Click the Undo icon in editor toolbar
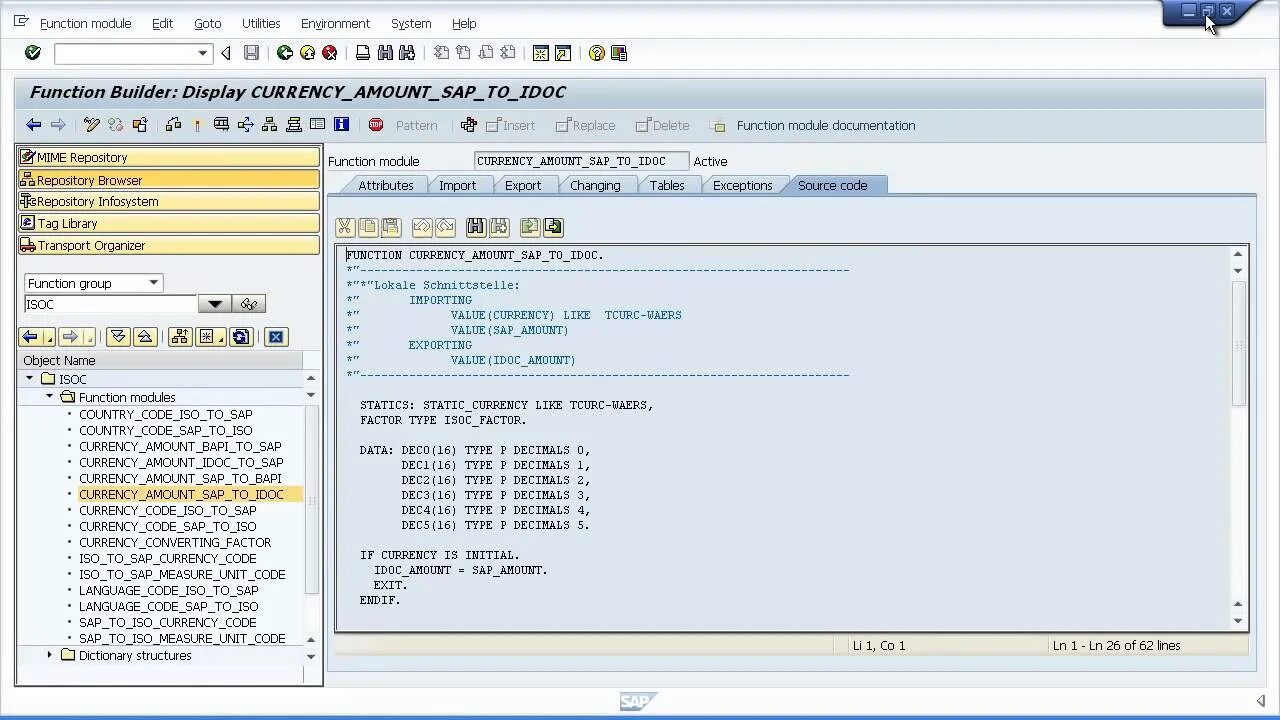Viewport: 1280px width, 720px height. point(422,227)
